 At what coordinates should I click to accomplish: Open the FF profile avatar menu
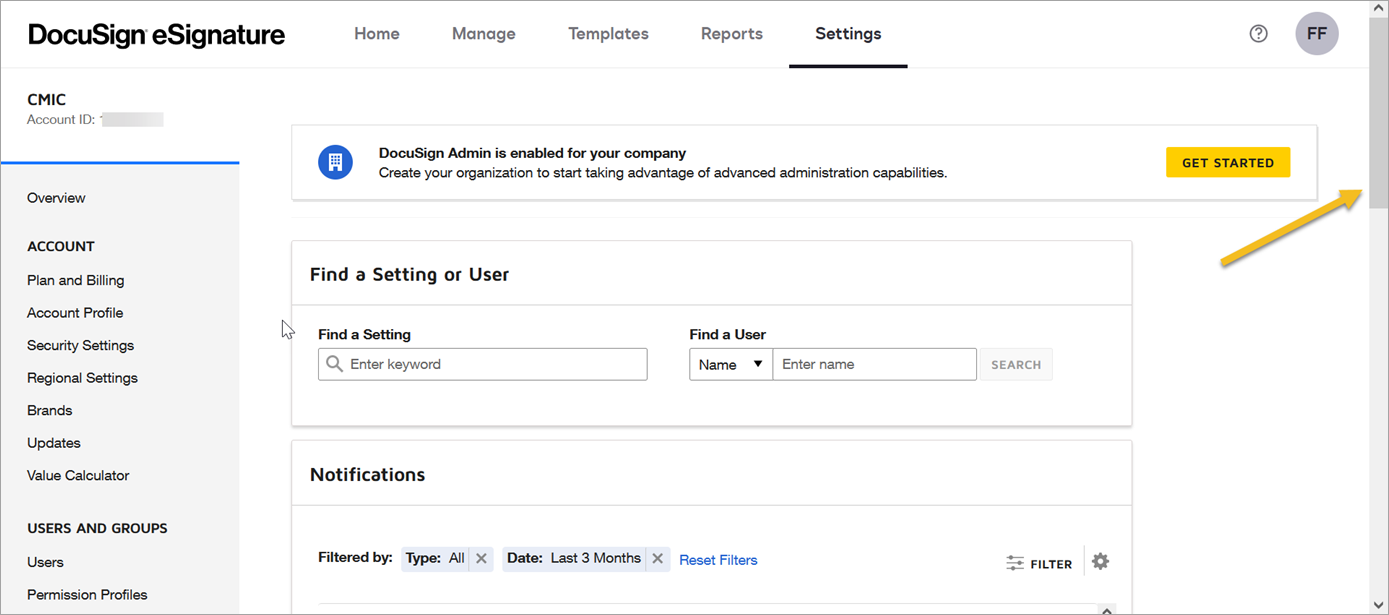click(1317, 33)
